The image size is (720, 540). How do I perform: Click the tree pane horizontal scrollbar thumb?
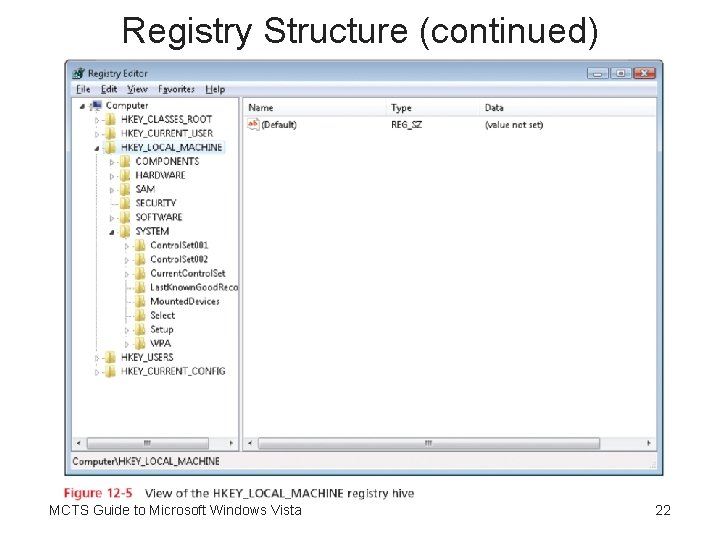pos(147,443)
